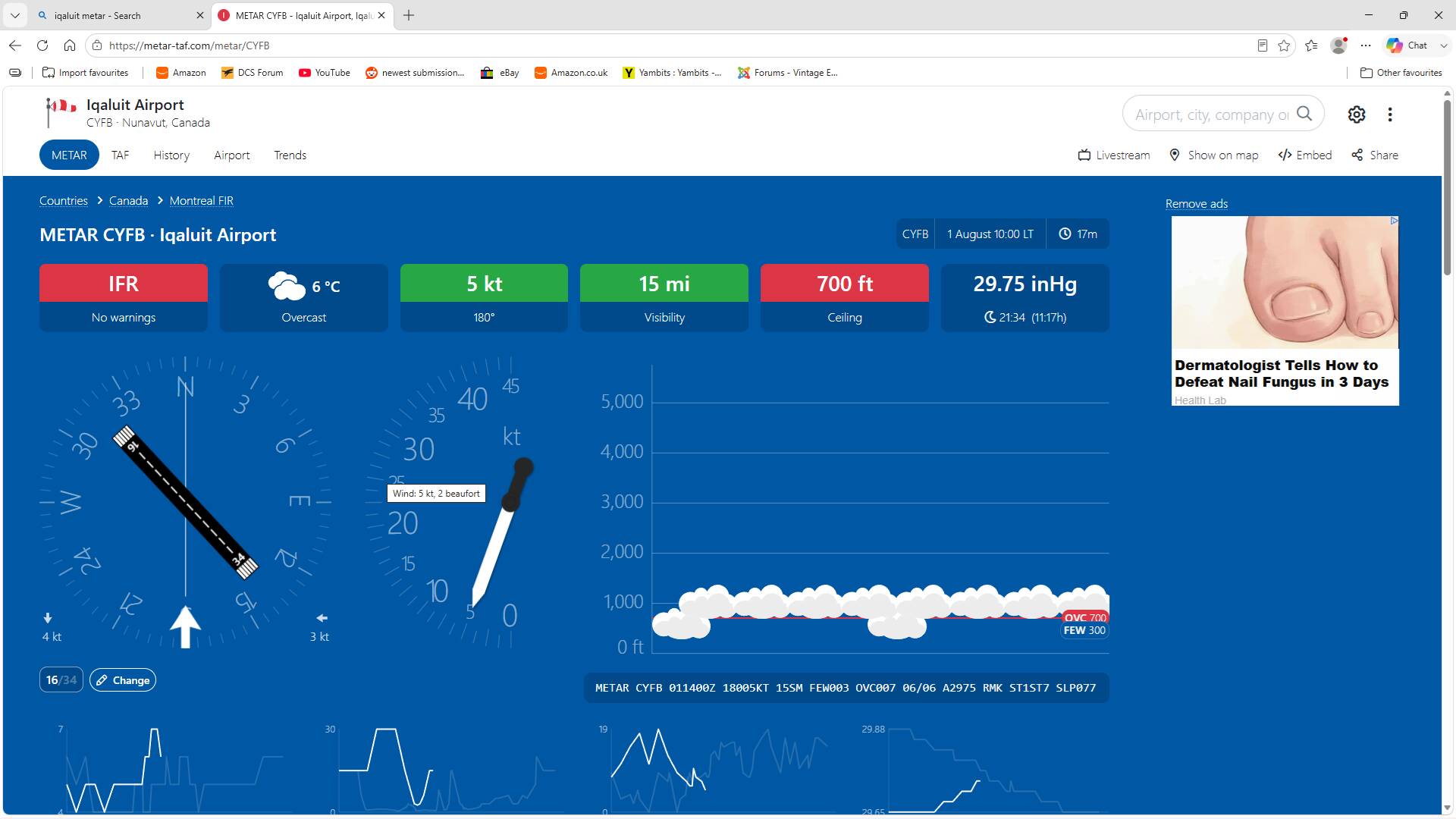Viewport: 1456px width, 819px height.
Task: Go to the browser home page
Action: [x=70, y=45]
